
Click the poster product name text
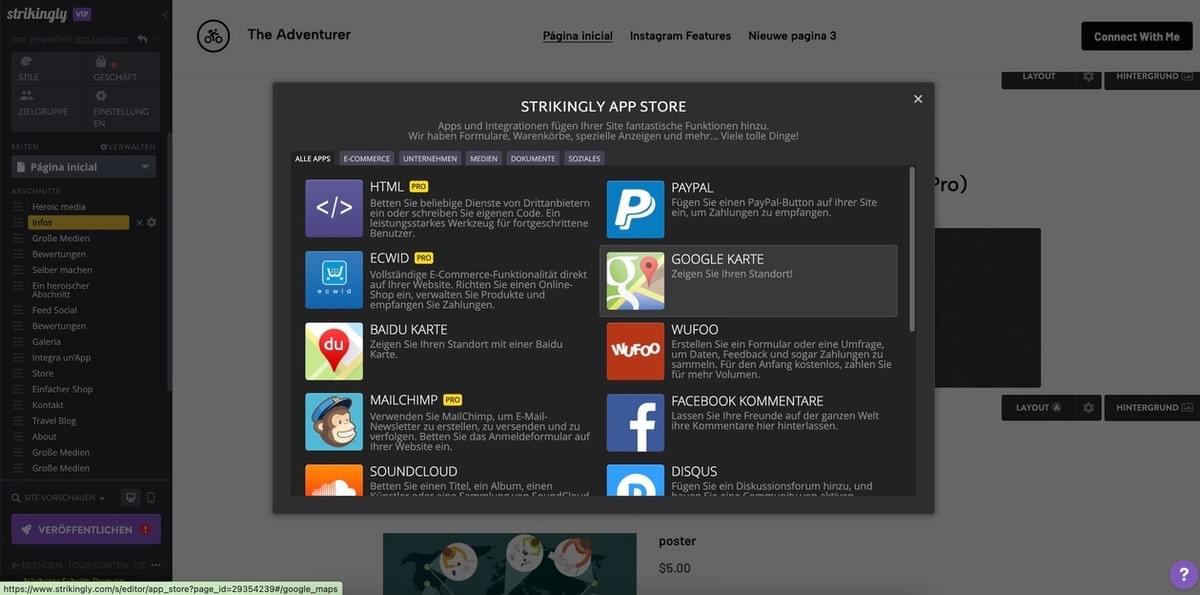tap(677, 541)
